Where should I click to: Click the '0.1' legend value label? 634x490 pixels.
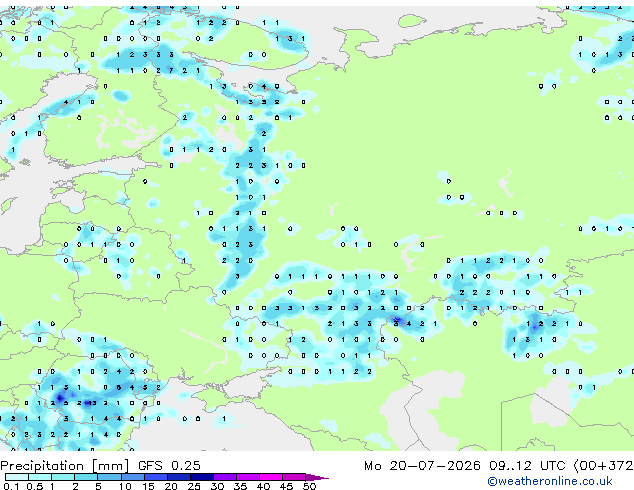point(10,486)
